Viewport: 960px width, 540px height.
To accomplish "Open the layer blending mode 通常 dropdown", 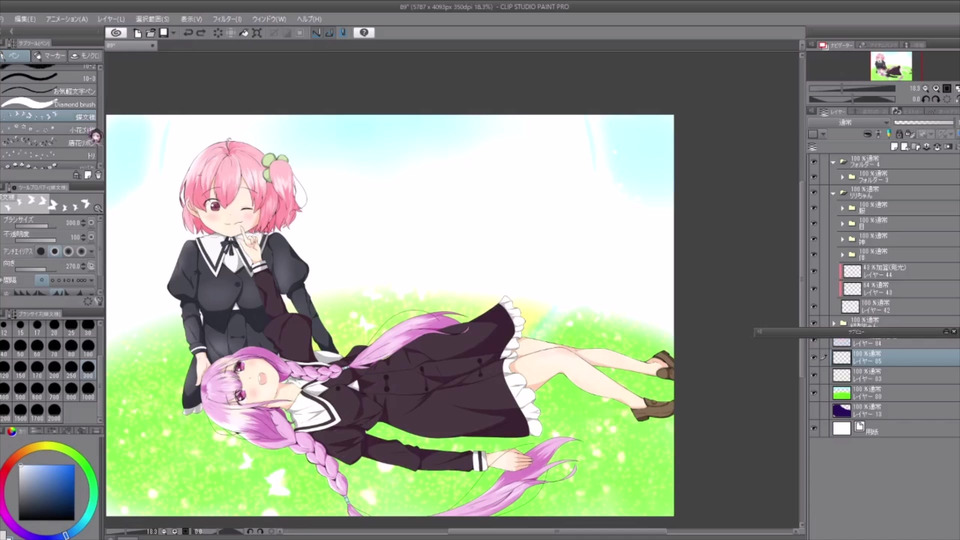I will (846, 122).
